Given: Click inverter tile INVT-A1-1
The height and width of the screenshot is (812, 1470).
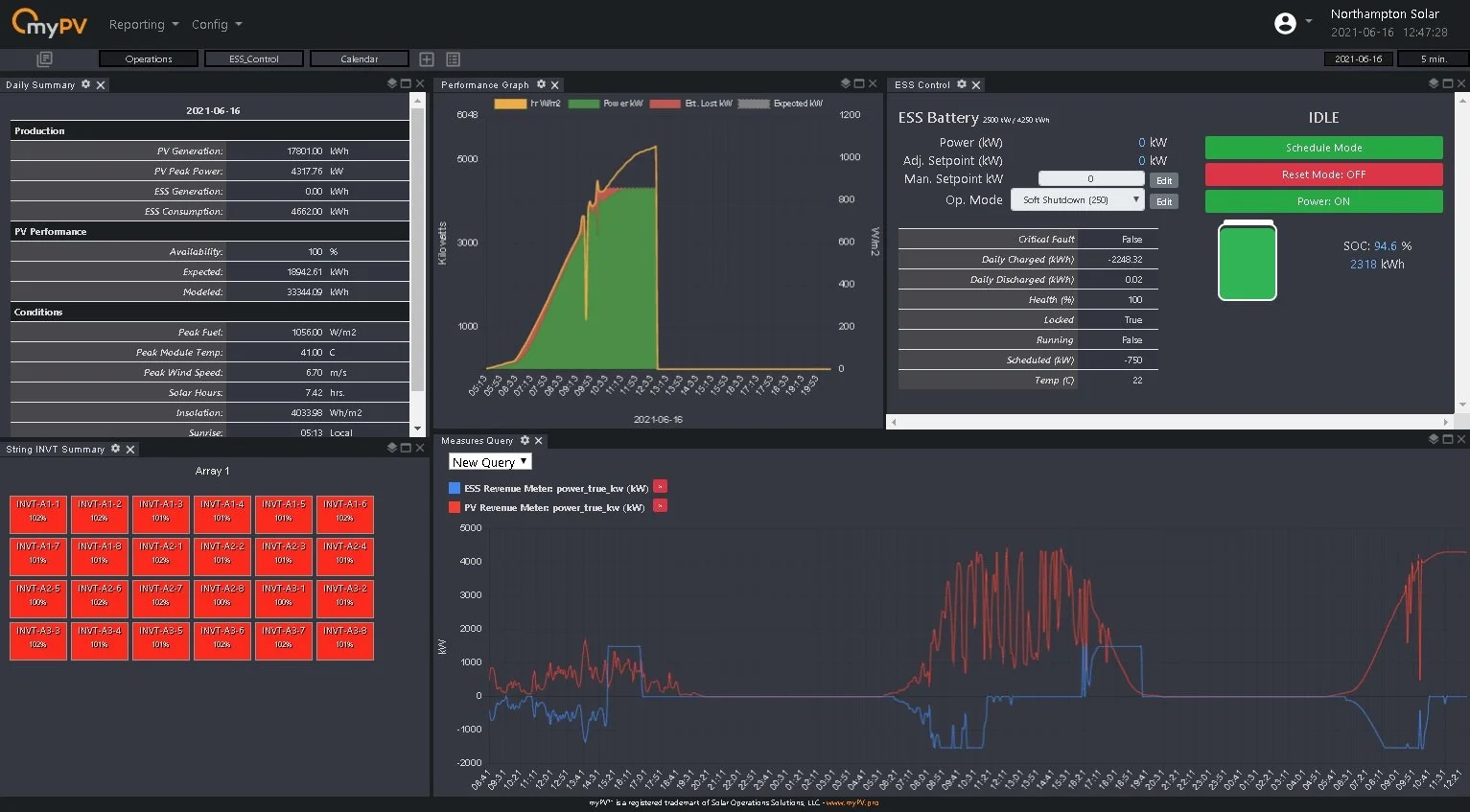Looking at the screenshot, I should pyautogui.click(x=38, y=514).
